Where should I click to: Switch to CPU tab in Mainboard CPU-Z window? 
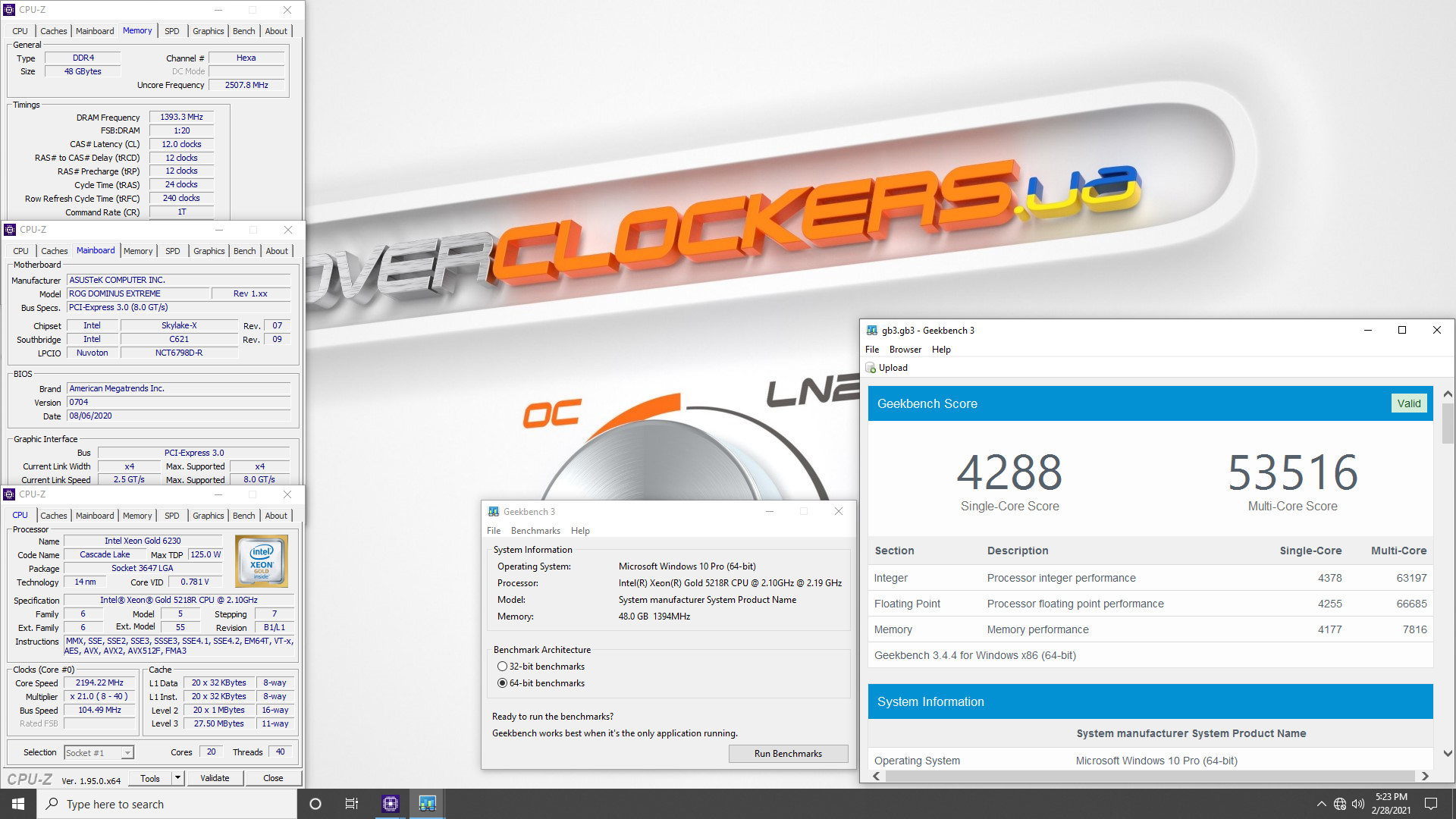click(x=21, y=251)
